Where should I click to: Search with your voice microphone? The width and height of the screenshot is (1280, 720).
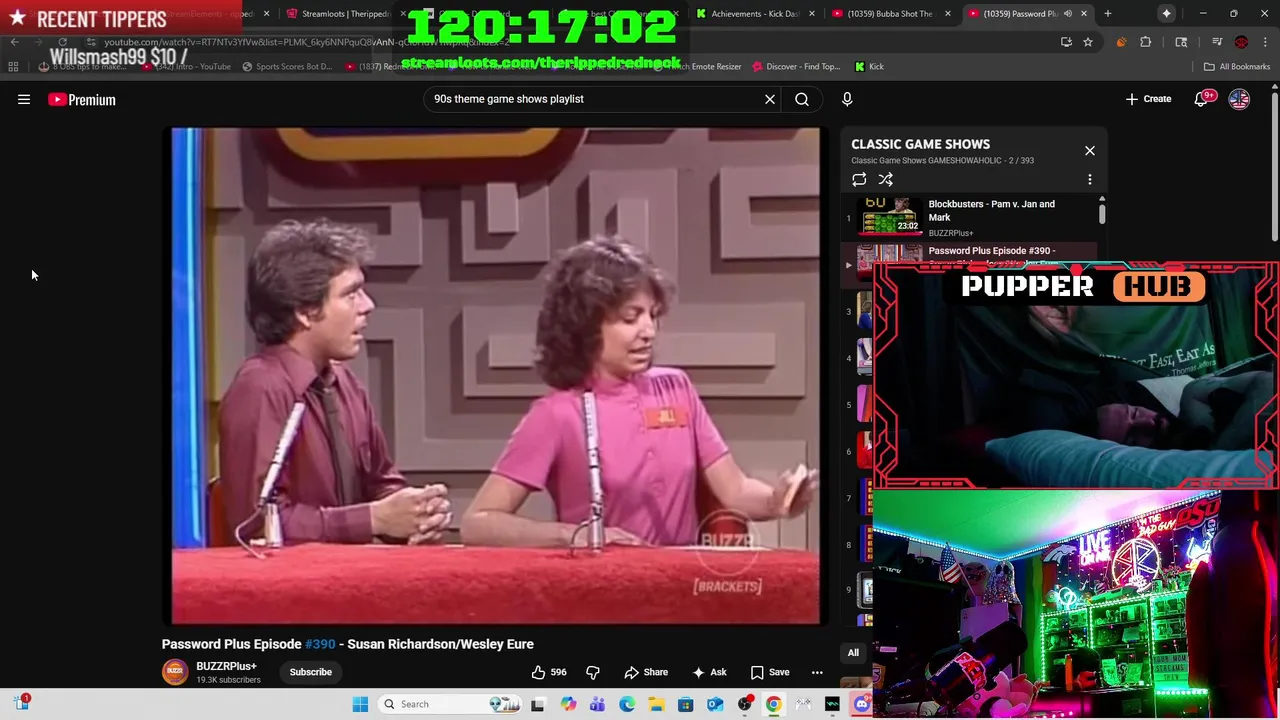click(x=847, y=99)
